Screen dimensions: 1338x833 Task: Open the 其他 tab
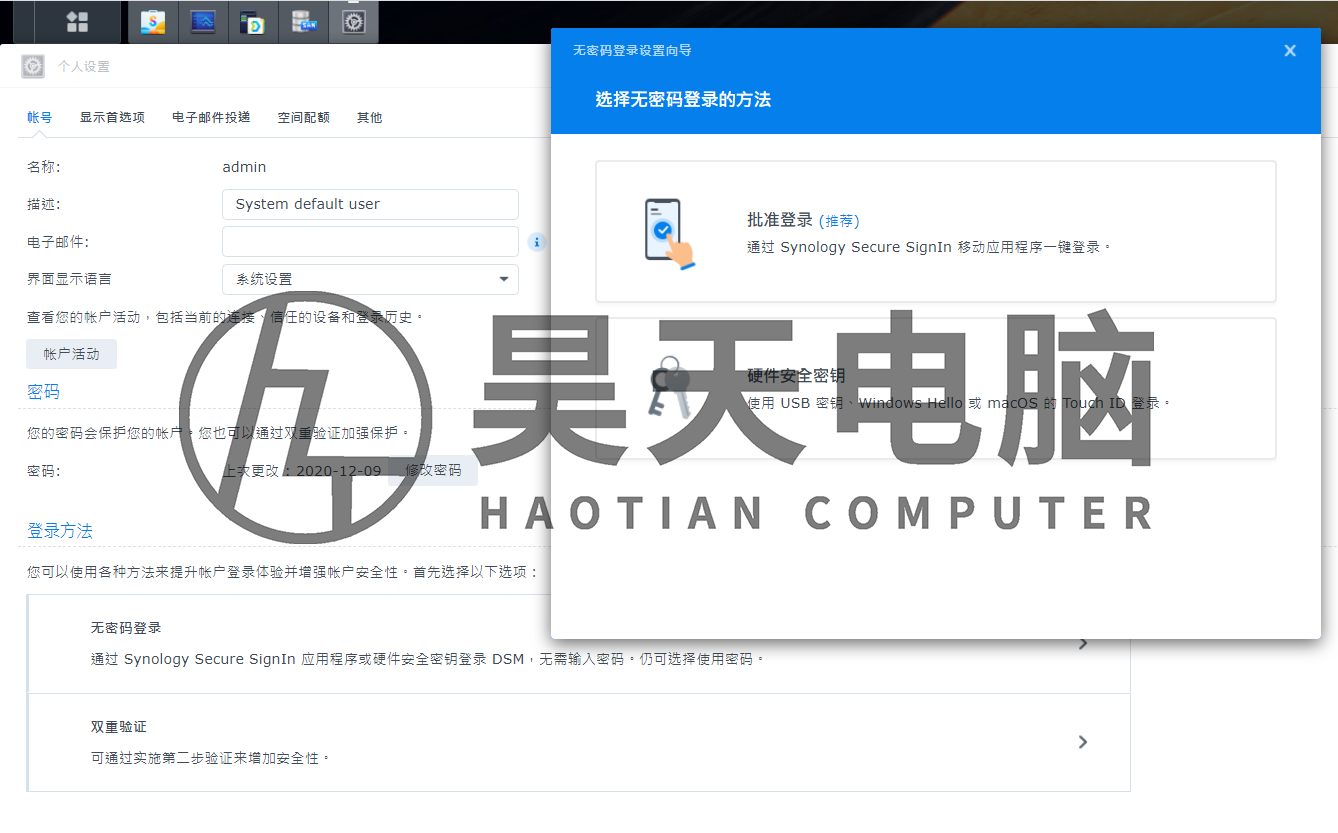(x=368, y=117)
